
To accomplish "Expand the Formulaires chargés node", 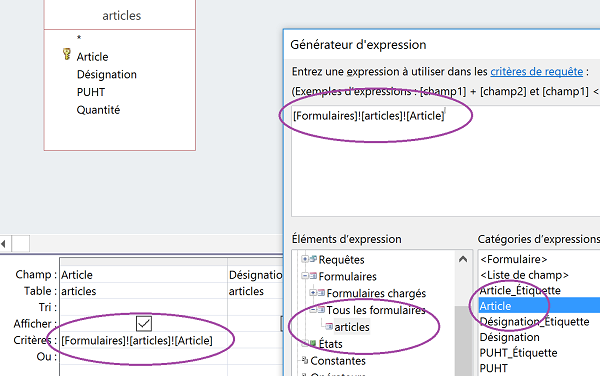I will click(313, 293).
